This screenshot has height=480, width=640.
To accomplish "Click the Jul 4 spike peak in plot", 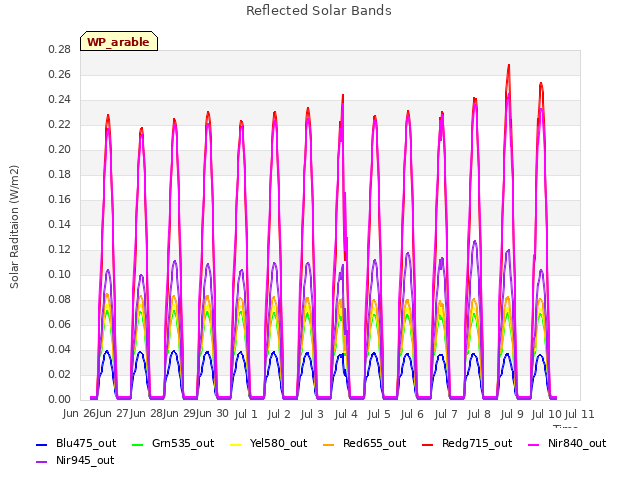I will (343, 96).
